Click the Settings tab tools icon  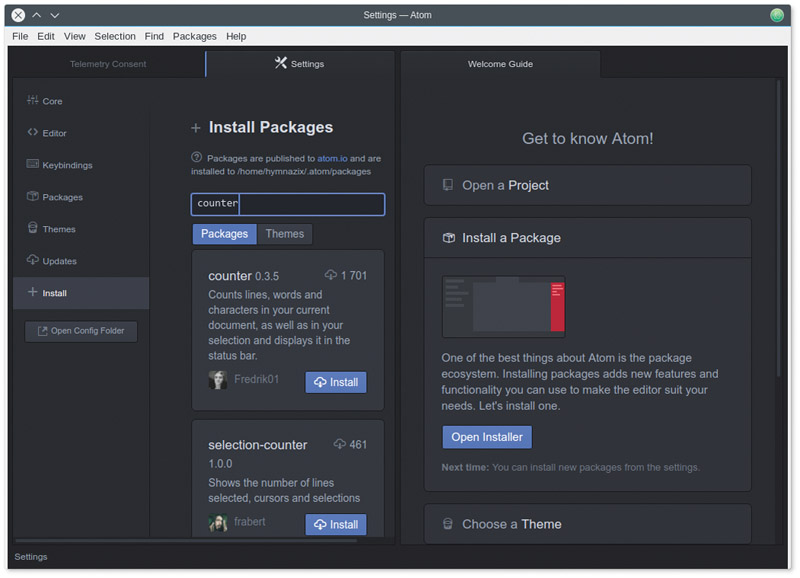(281, 63)
